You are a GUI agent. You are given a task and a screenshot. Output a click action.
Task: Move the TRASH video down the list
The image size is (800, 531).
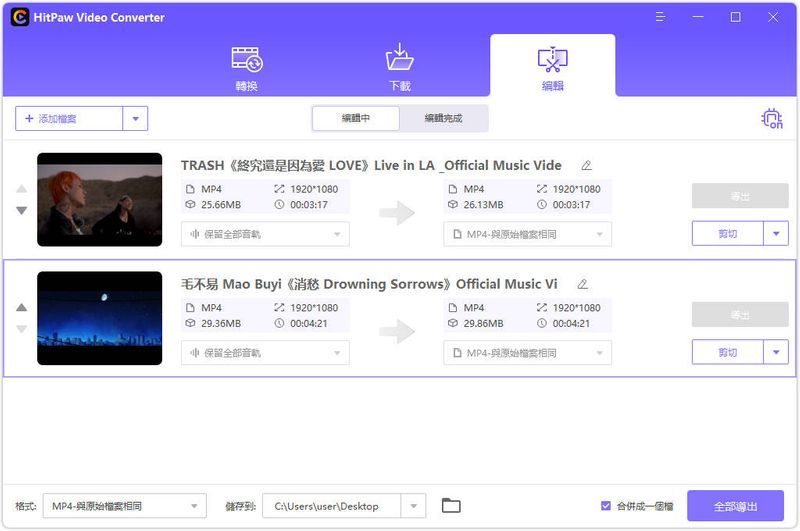(x=21, y=210)
